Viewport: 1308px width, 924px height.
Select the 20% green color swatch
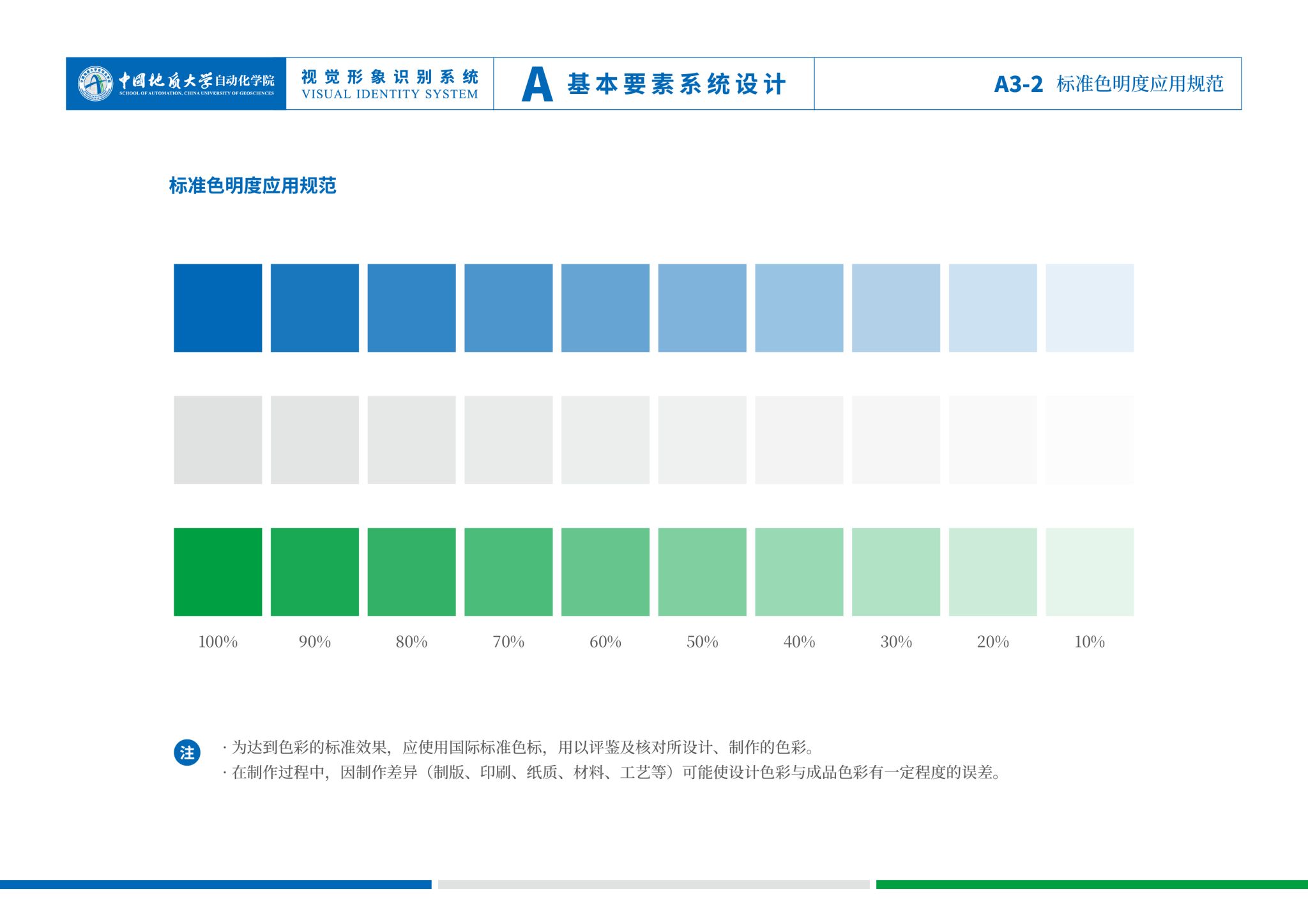tap(992, 572)
